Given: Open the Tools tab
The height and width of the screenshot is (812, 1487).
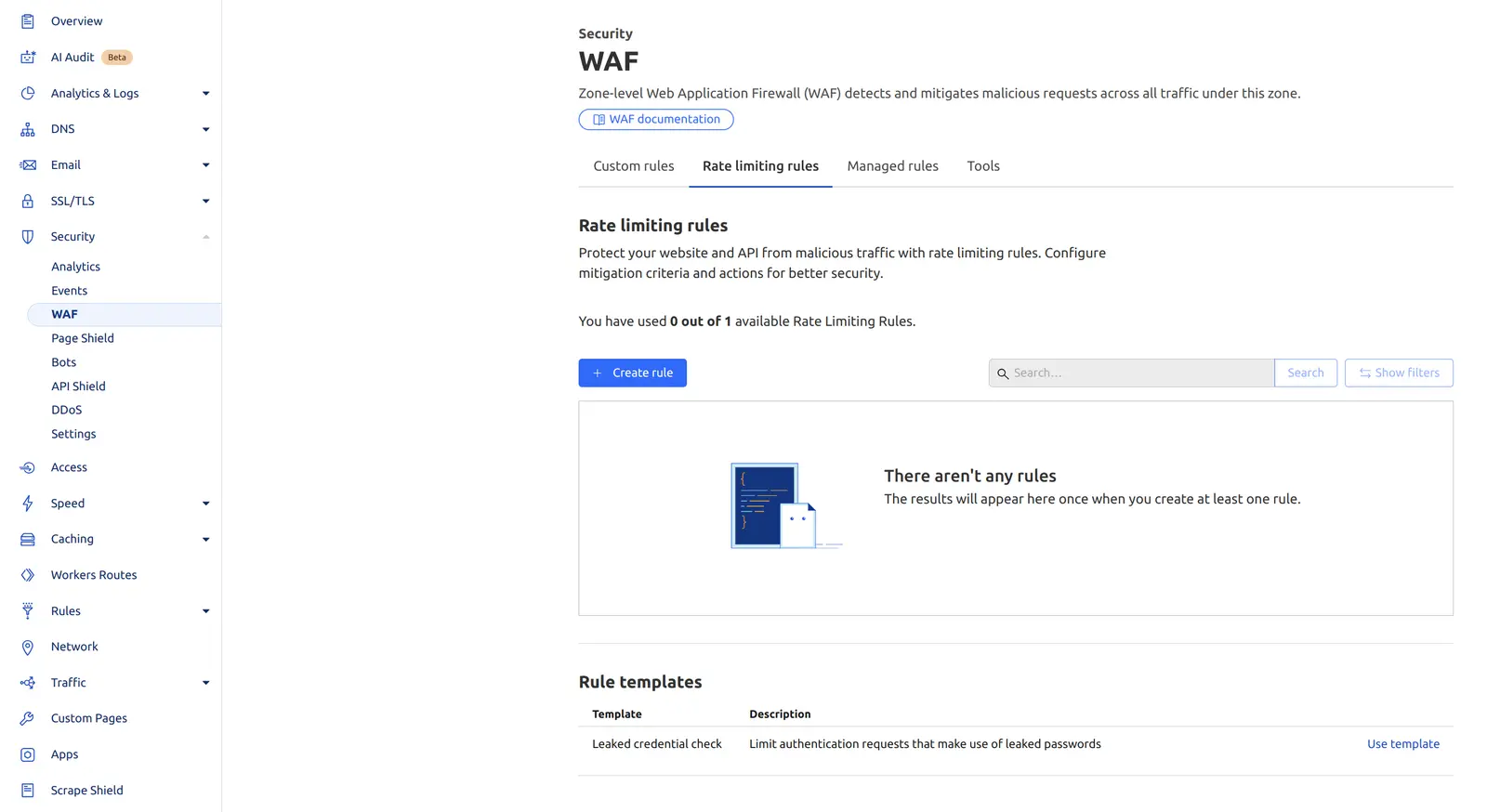Looking at the screenshot, I should click(983, 166).
